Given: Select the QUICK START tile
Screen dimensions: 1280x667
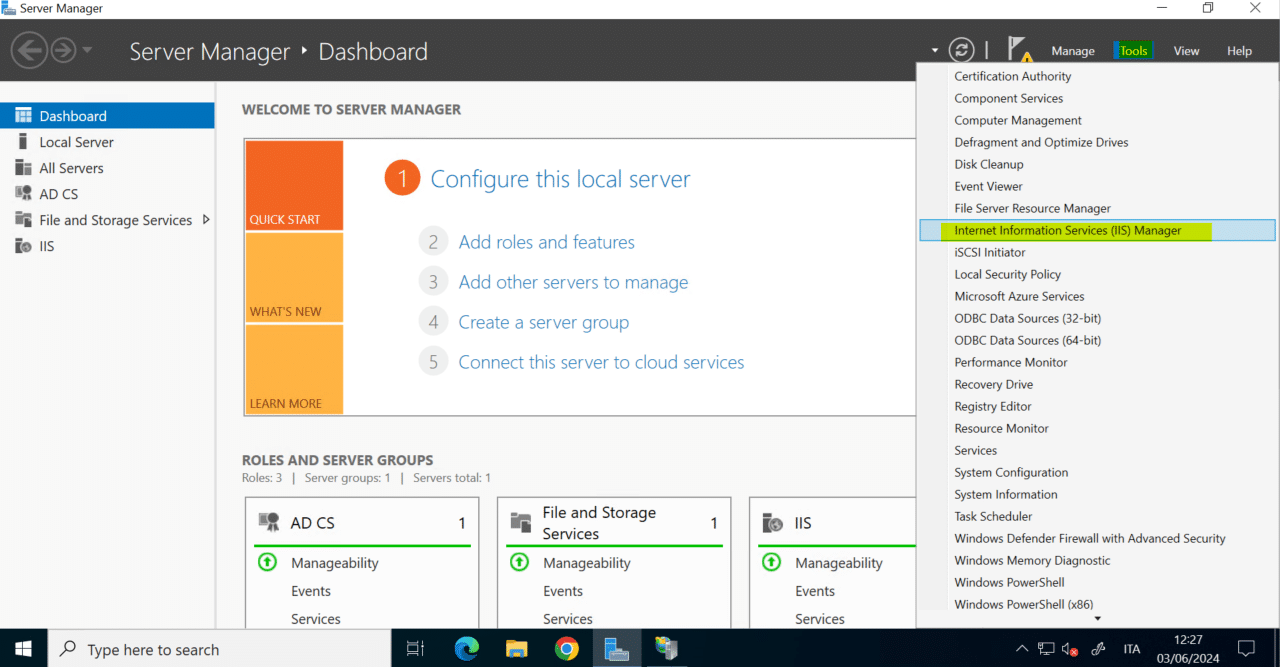Looking at the screenshot, I should pos(294,185).
